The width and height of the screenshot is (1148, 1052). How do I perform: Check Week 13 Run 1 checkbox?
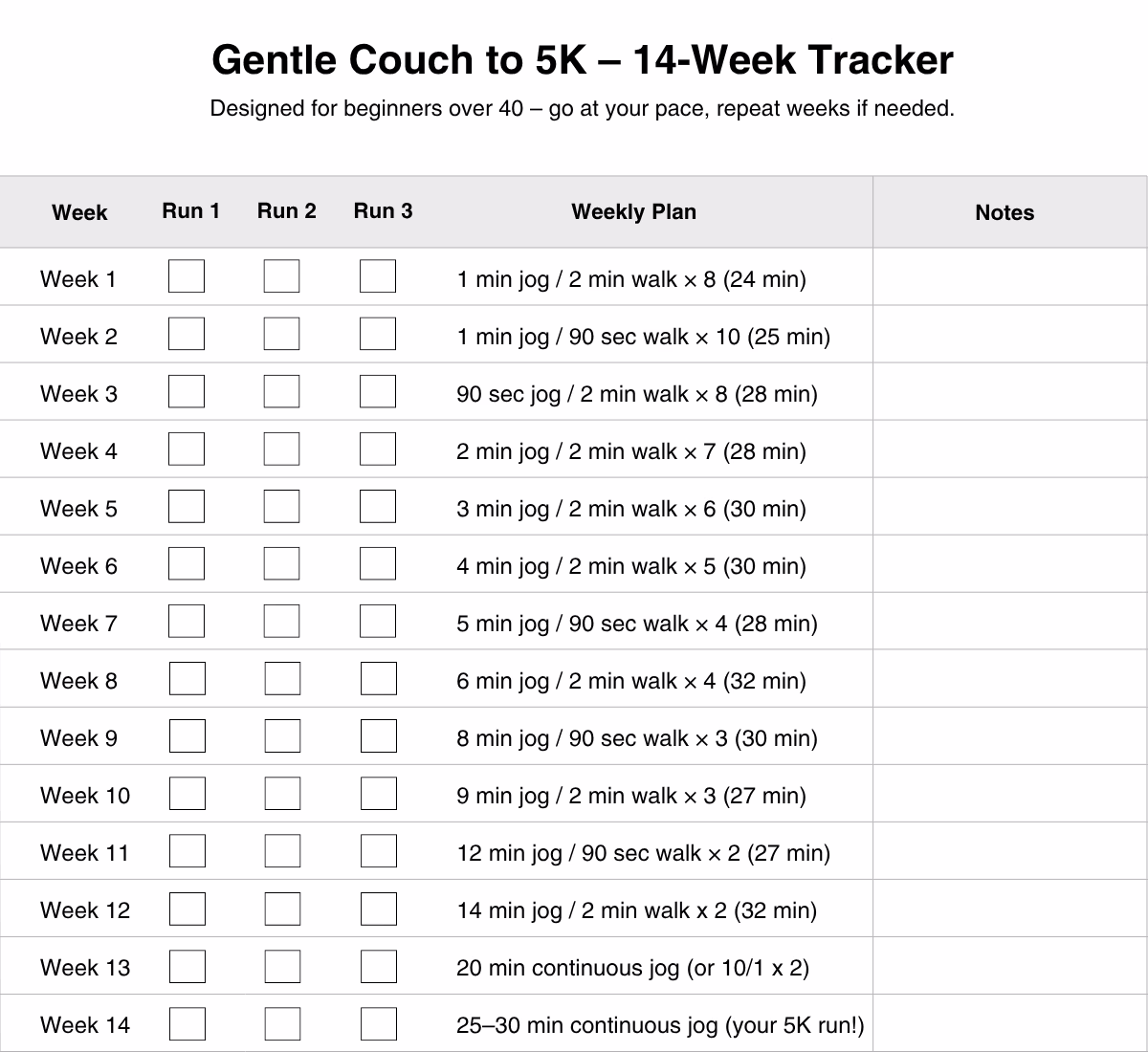[187, 966]
